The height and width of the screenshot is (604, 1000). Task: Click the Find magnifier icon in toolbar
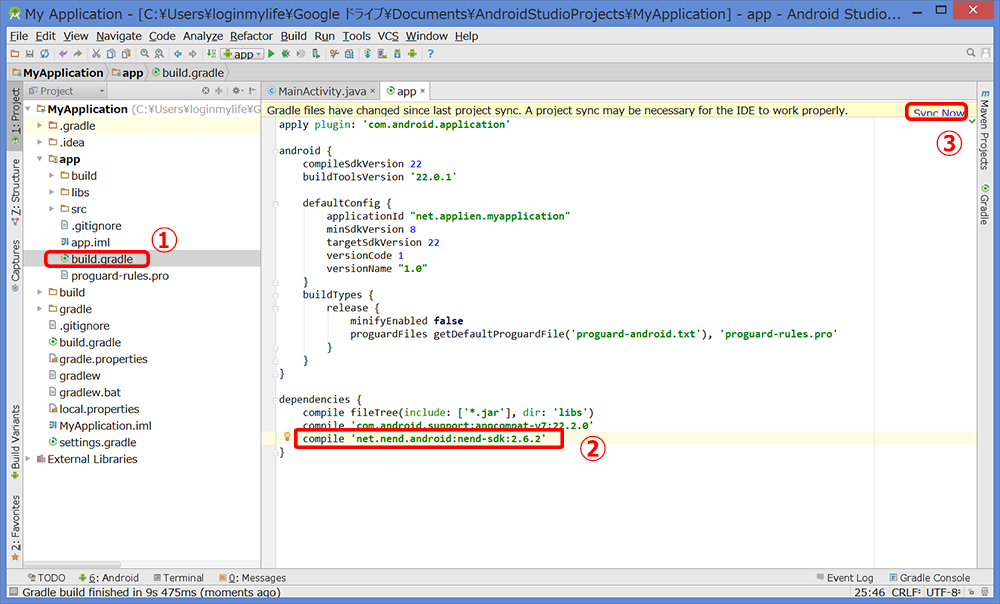point(145,54)
